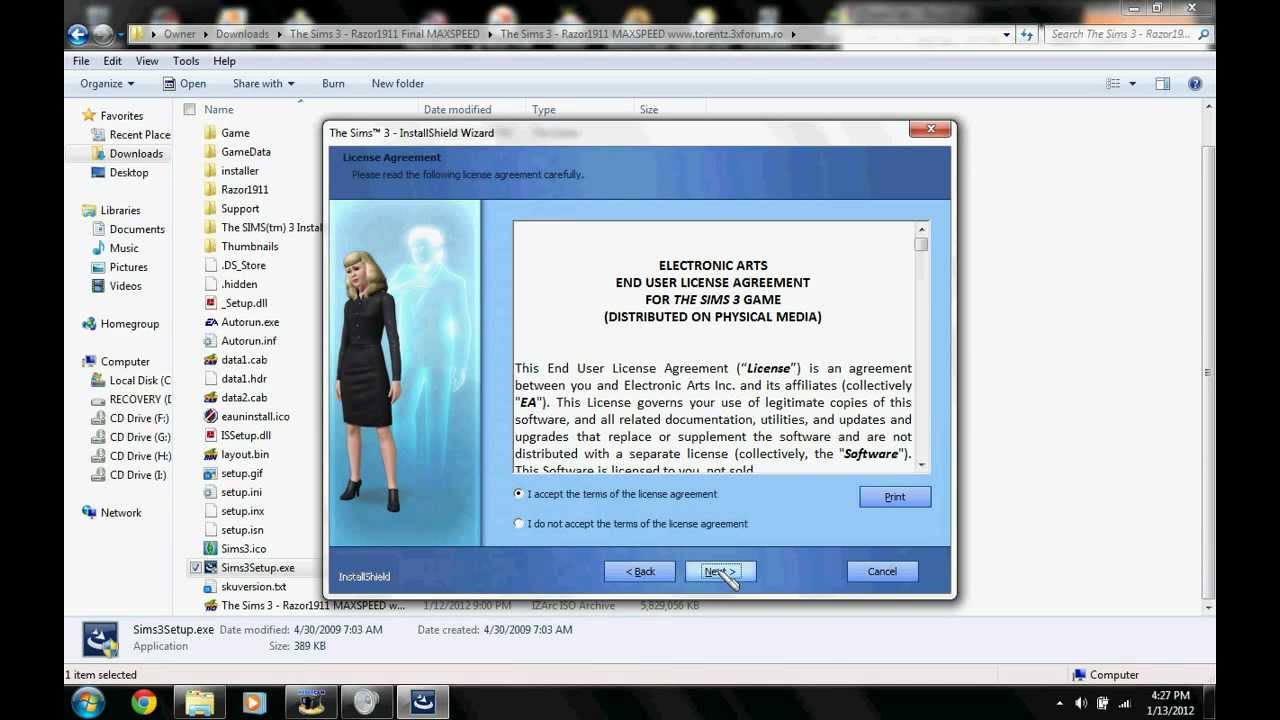1280x720 pixels.
Task: Click the license text scrollbar thumb
Action: [921, 244]
